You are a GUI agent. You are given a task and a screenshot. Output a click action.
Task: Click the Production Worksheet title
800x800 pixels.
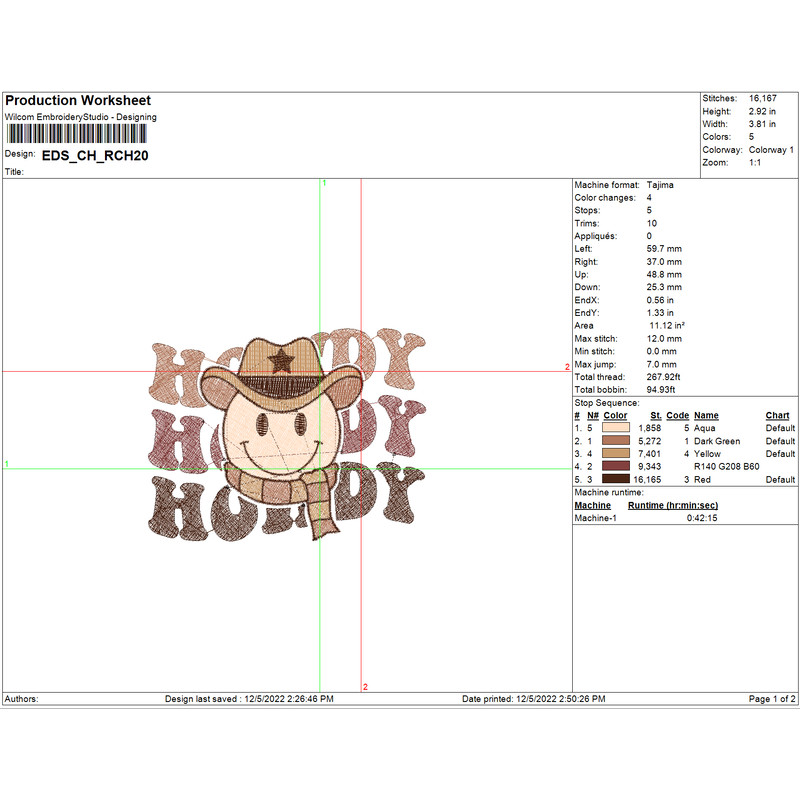(x=78, y=101)
